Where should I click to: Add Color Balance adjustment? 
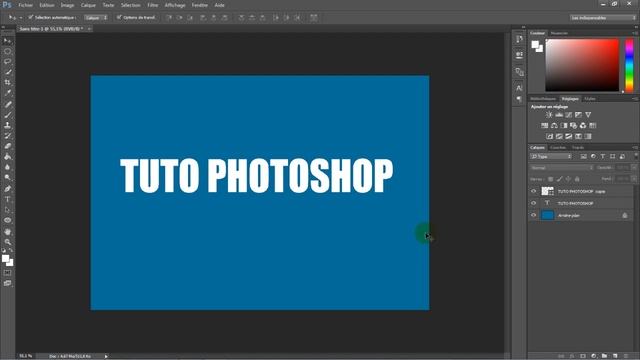pos(554,126)
